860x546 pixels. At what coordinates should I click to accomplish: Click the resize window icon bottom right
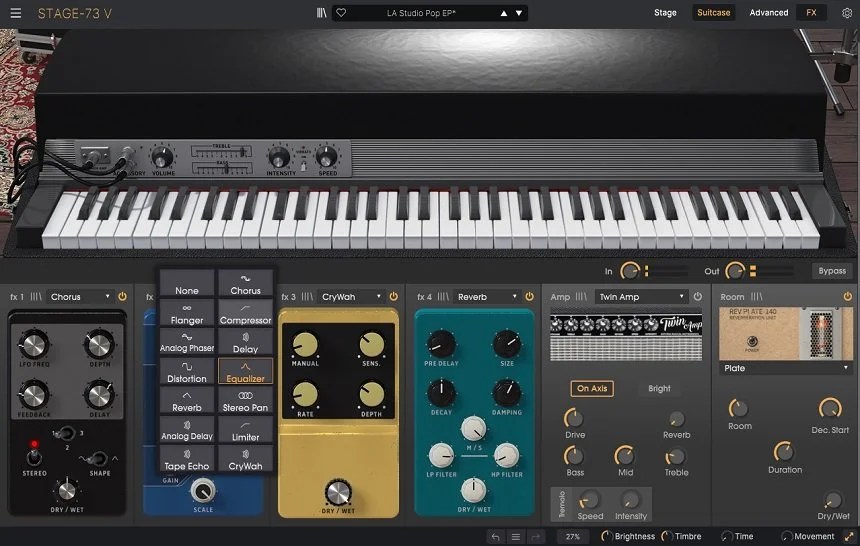850,537
